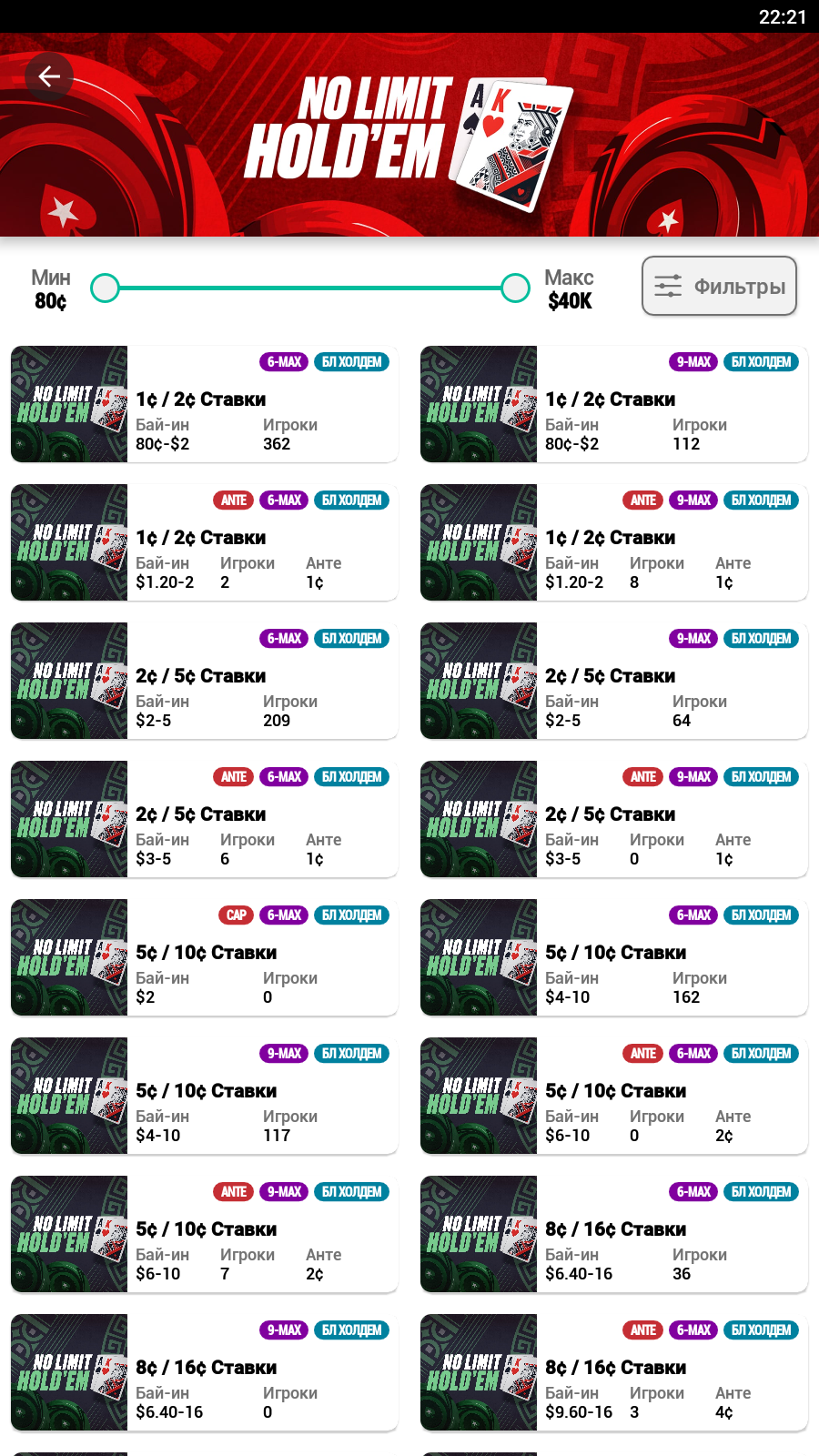Tap the CAP badge on the 5¢/10¢ table
This screenshot has height=1456, width=819.
click(x=237, y=915)
